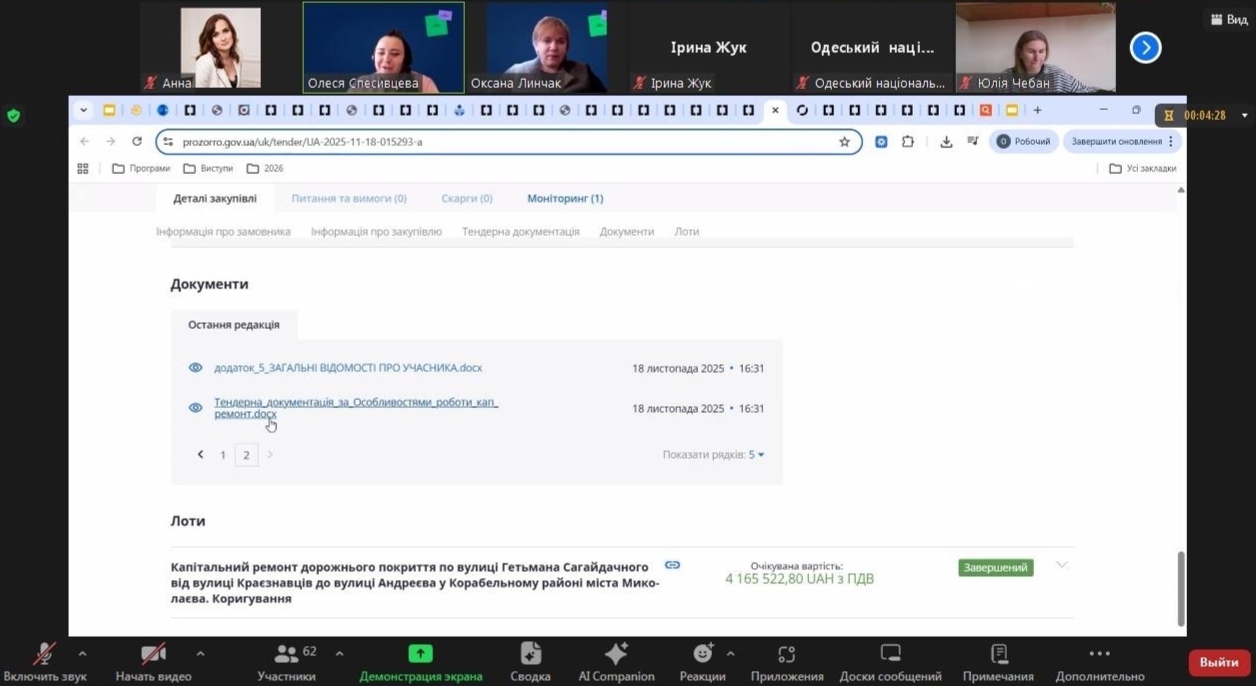Turn on camera with Начать видео
This screenshot has width=1256, height=686.
pos(153,654)
